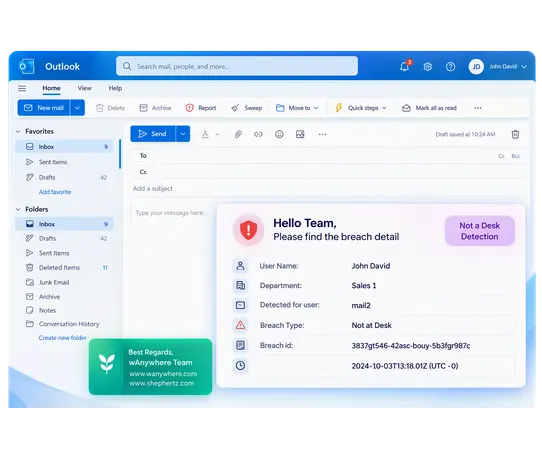This screenshot has width=542, height=455.
Task: Open text formatting dropdown arrow
Action: click(217, 134)
